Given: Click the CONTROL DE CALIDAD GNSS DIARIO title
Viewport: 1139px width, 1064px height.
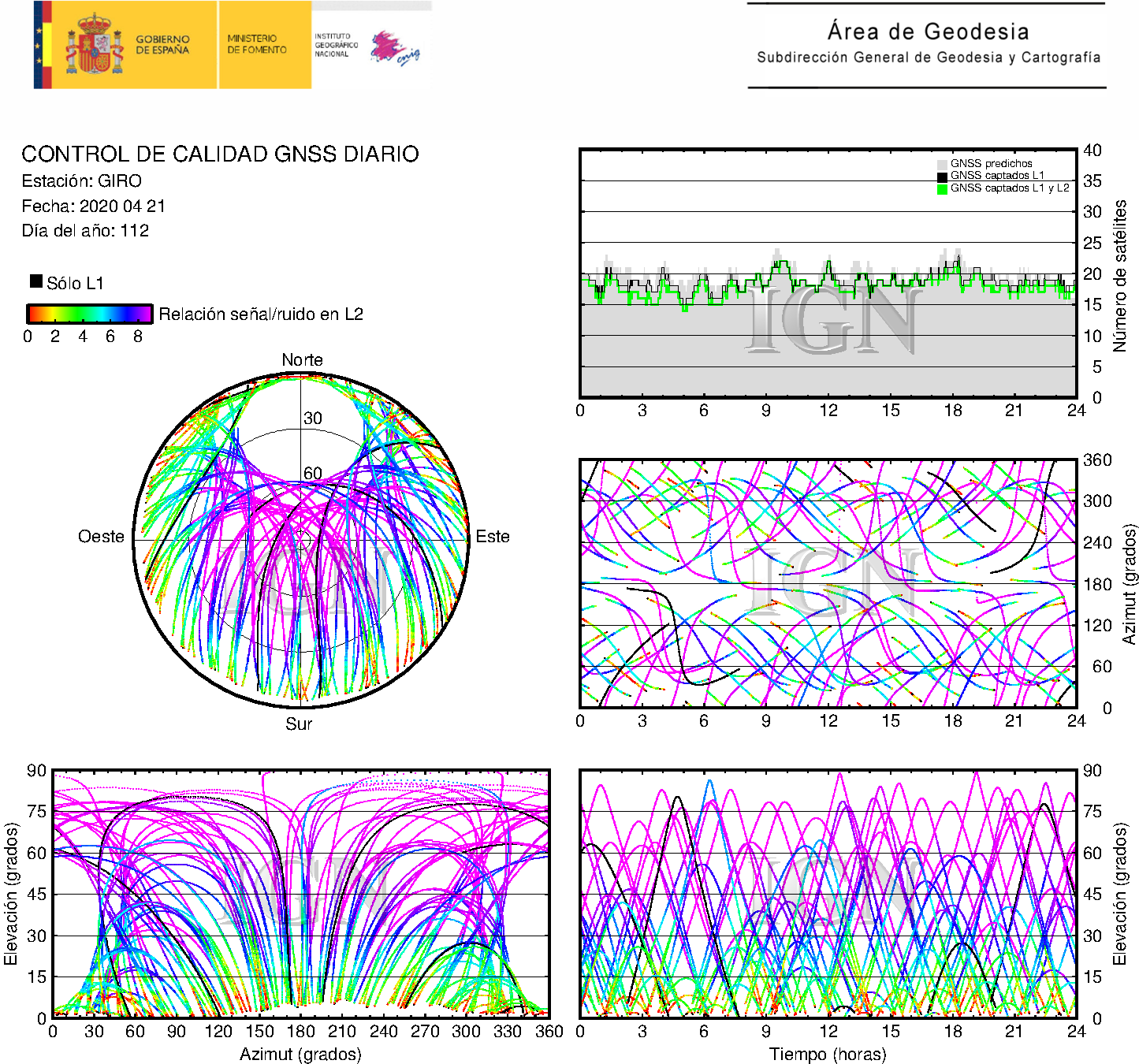Looking at the screenshot, I should pos(220,154).
